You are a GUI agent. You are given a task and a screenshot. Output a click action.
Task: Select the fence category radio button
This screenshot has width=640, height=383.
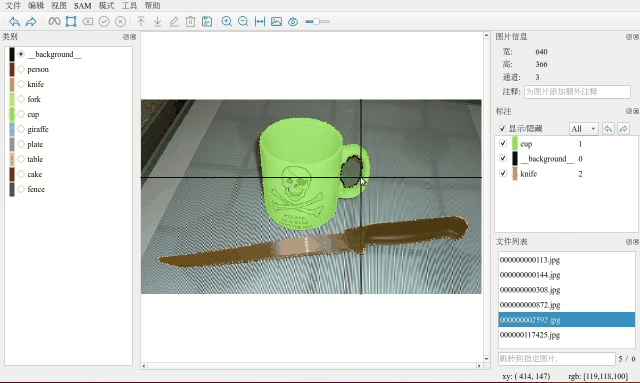pyautogui.click(x=21, y=189)
